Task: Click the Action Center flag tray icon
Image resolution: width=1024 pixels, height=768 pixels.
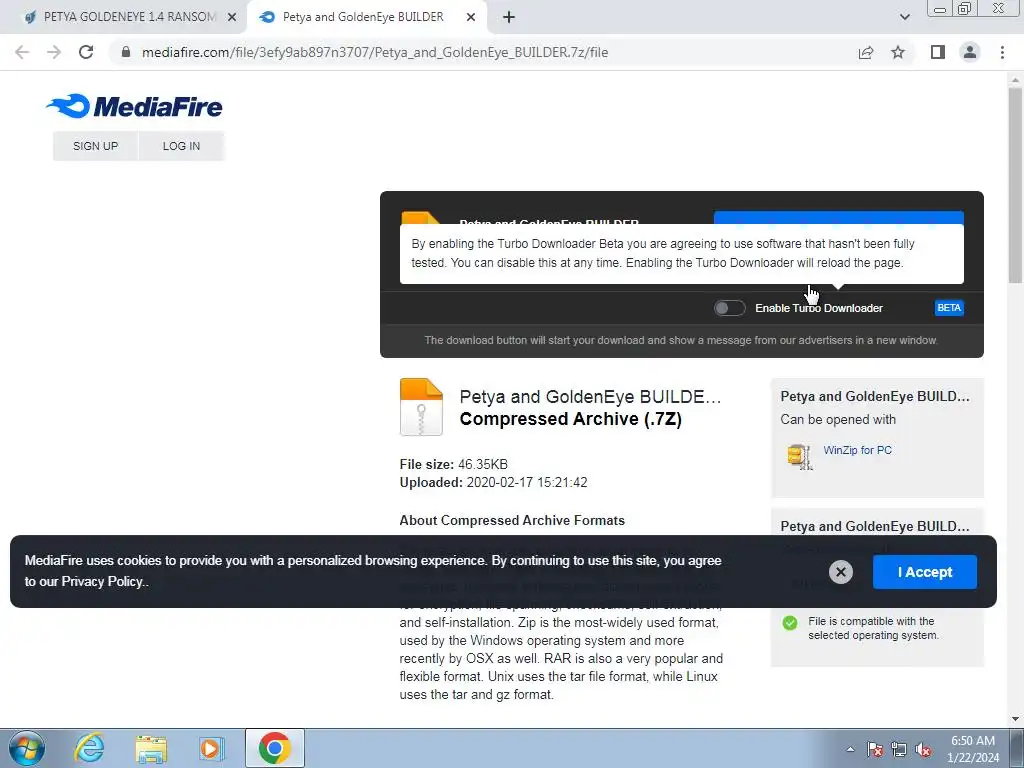Action: tap(875, 750)
